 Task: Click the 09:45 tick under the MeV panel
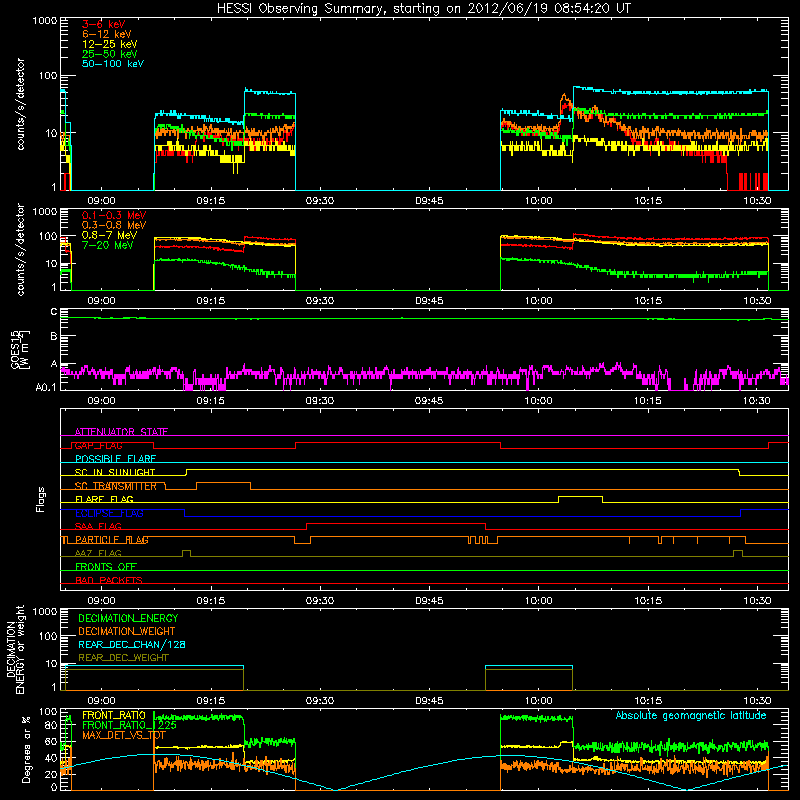click(429, 301)
